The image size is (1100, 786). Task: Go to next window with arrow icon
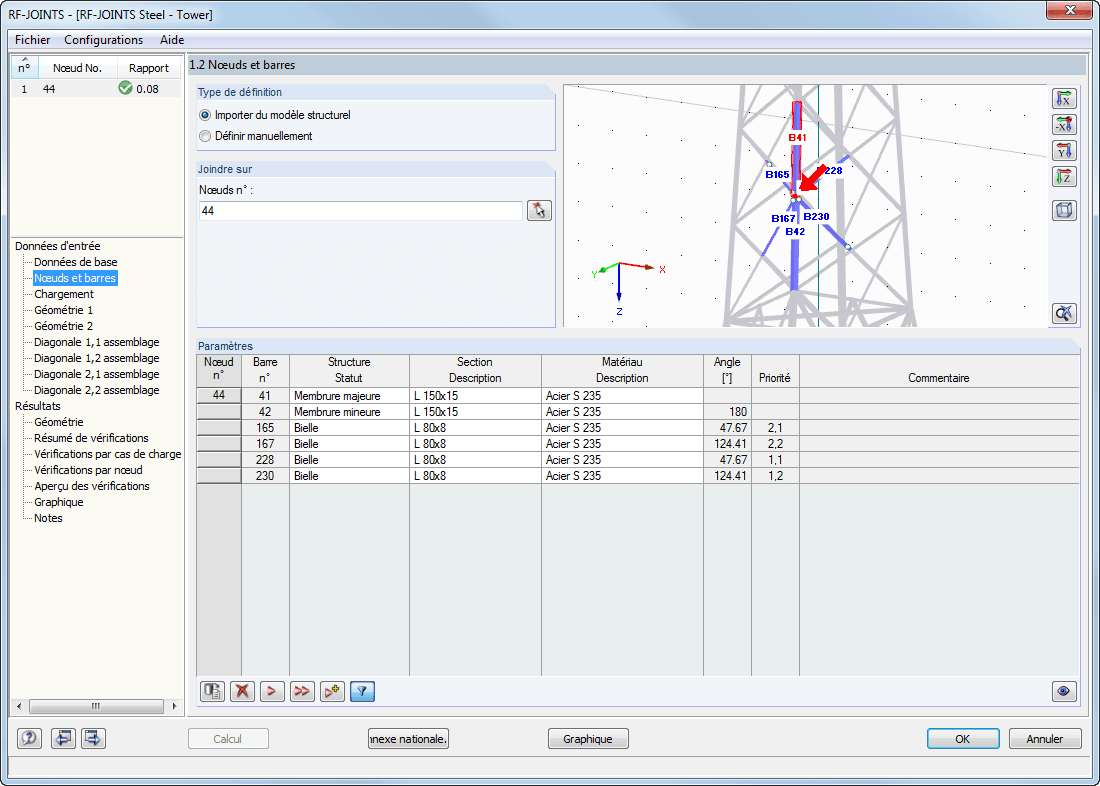pos(93,739)
